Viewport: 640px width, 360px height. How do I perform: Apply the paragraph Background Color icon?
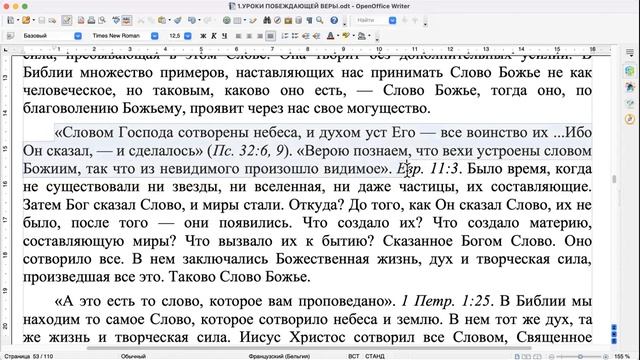point(362,36)
